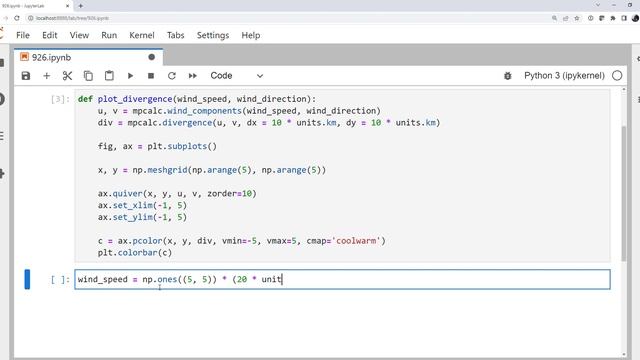Image resolution: width=640 pixels, height=360 pixels.
Task: Click the mpcalc.wind_components line
Action: coord(239,111)
